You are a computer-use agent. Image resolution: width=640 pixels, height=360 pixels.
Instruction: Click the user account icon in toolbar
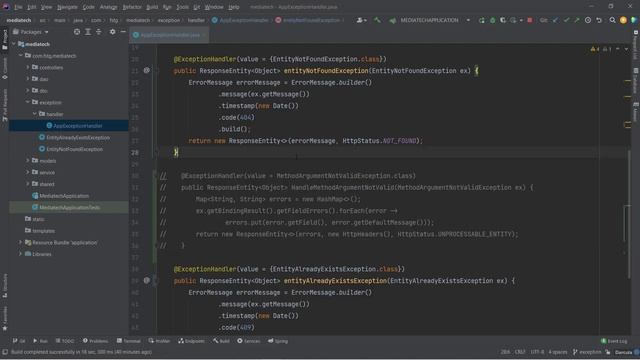(361, 20)
